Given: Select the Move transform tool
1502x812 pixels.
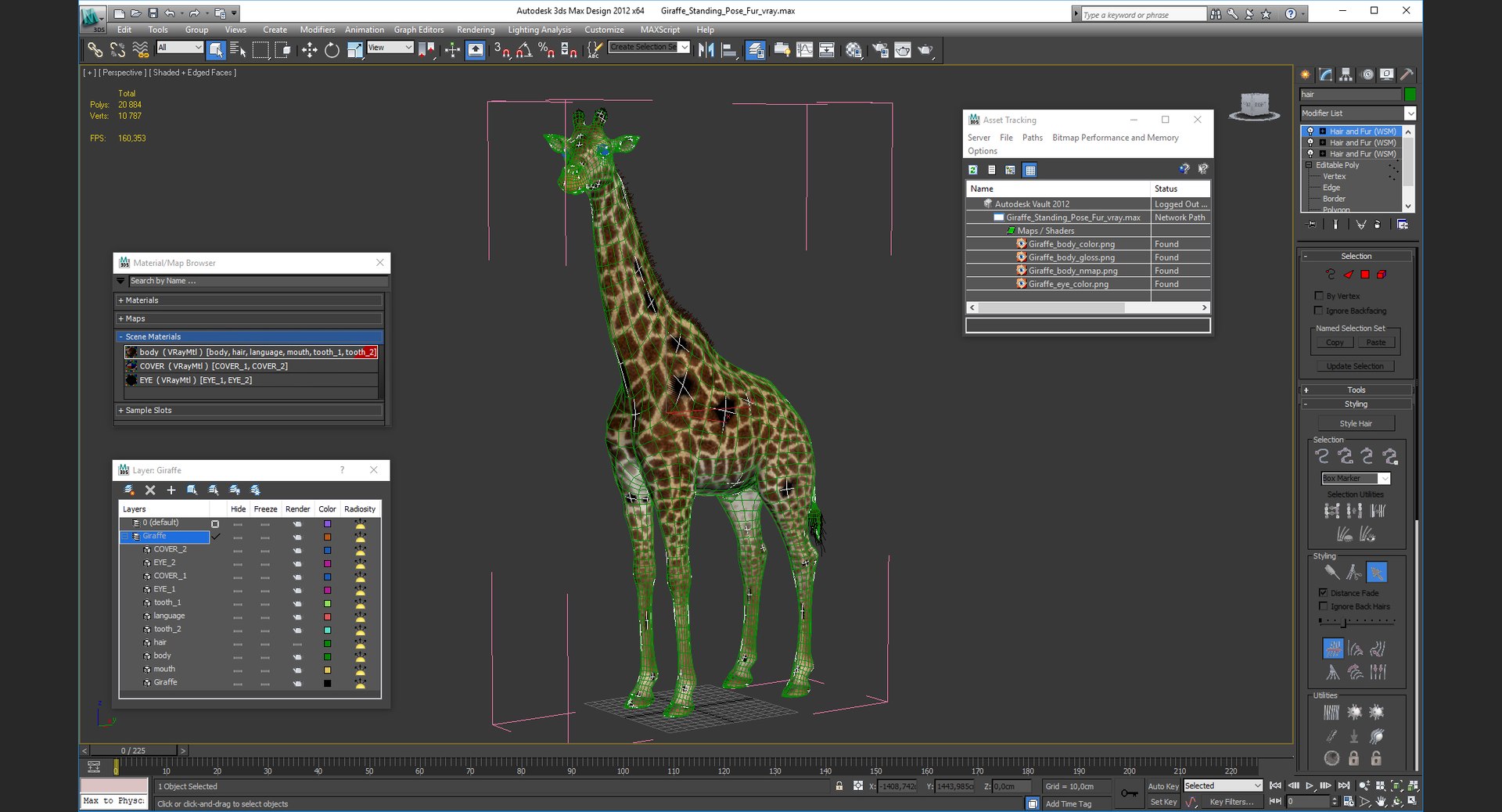Looking at the screenshot, I should click(309, 50).
